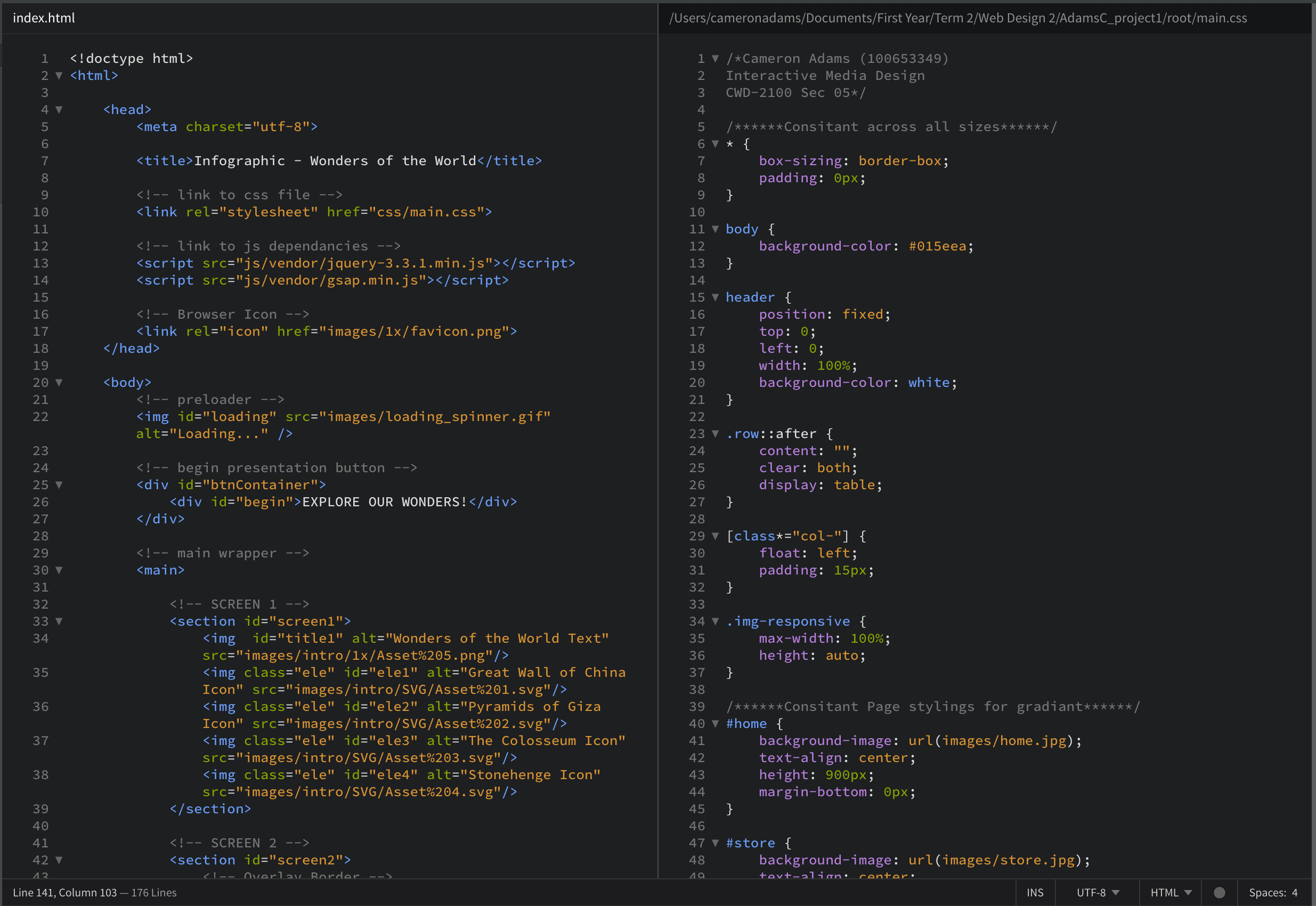Fold the #home CSS rule block
Viewport: 1316px width, 906px height.
pyautogui.click(x=715, y=724)
